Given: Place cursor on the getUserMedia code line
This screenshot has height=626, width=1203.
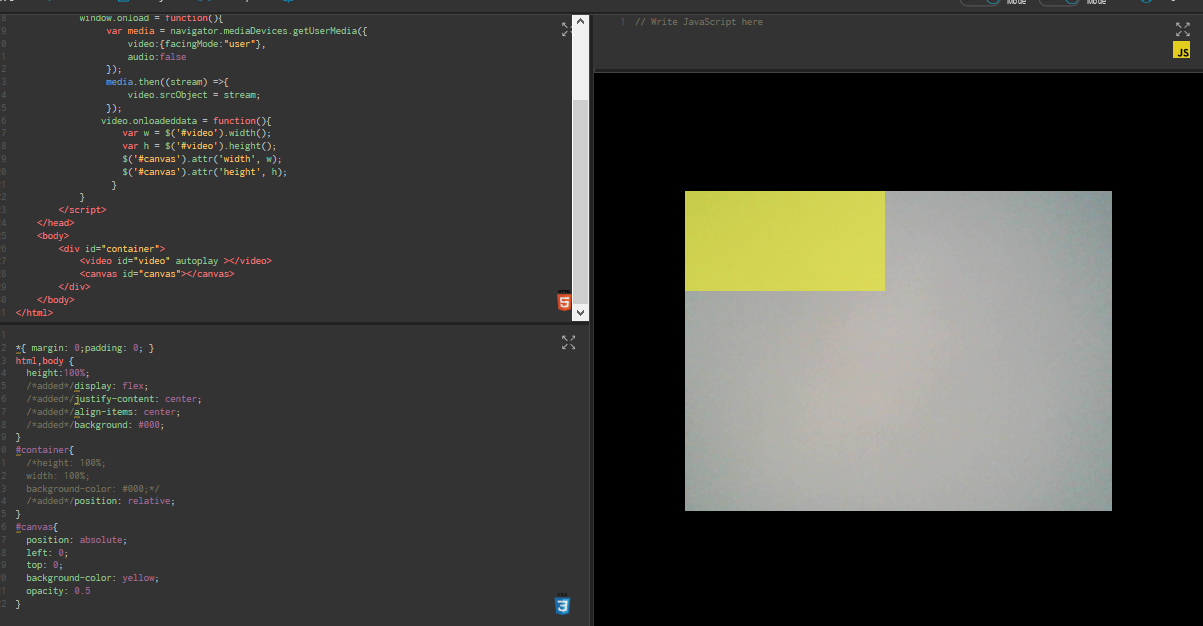Looking at the screenshot, I should pos(237,31).
